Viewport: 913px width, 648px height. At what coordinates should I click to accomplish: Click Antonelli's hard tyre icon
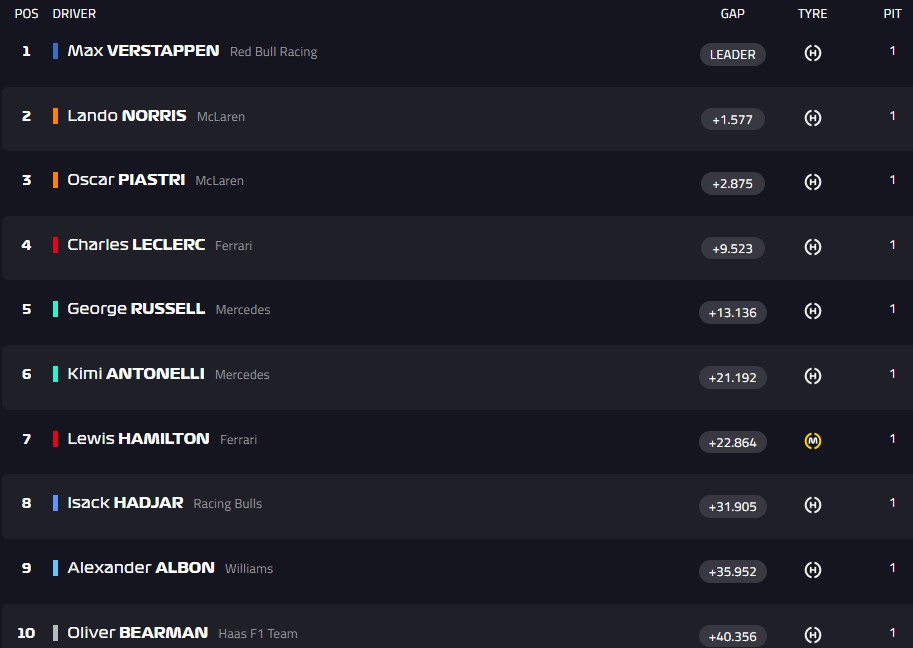(x=813, y=376)
